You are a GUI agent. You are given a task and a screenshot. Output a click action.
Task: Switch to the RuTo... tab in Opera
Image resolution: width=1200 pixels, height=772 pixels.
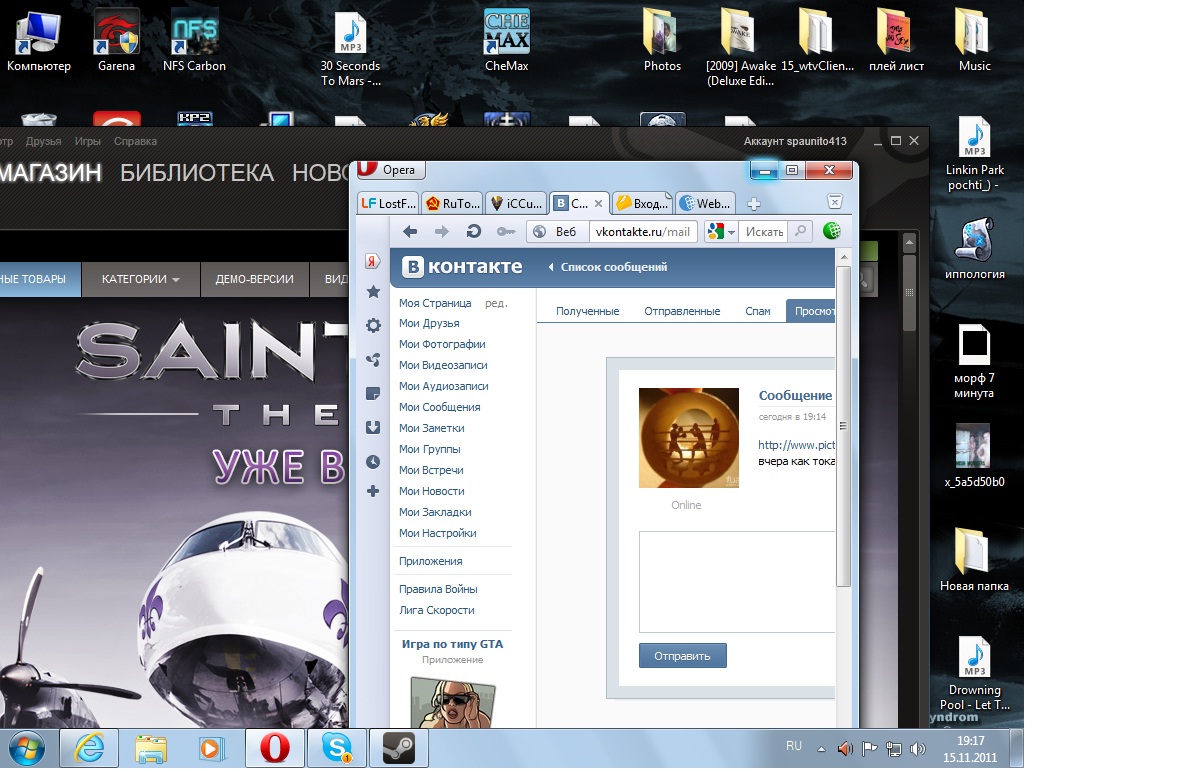coord(452,203)
